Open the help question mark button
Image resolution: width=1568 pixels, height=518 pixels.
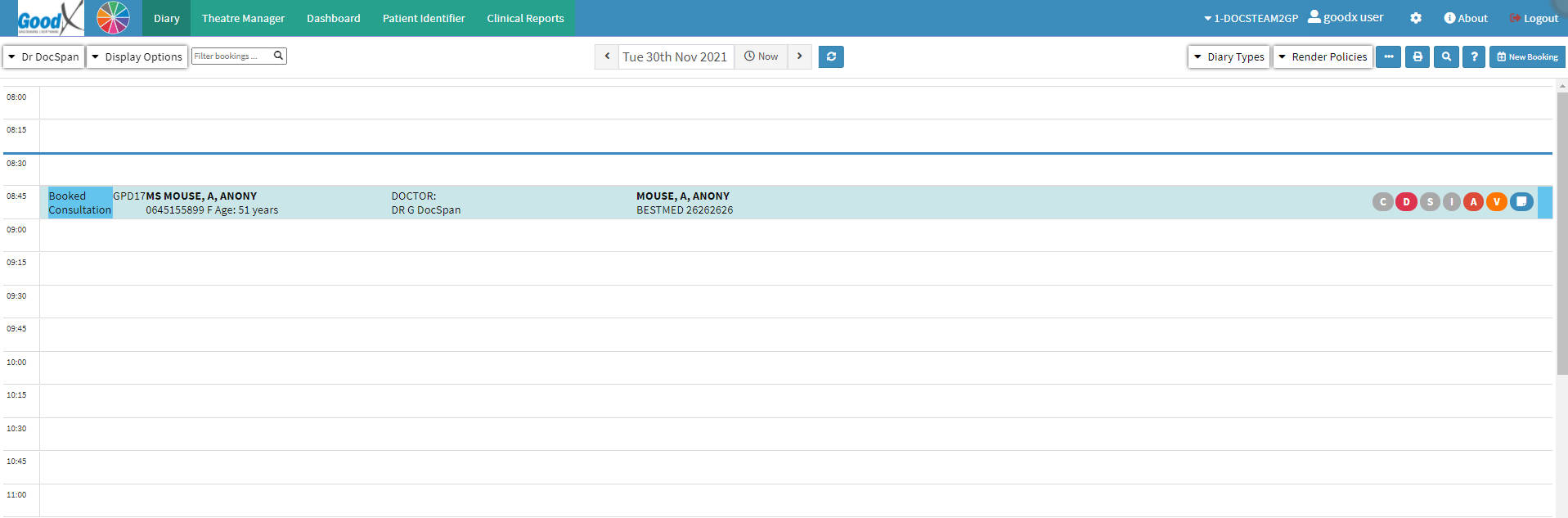pyautogui.click(x=1474, y=56)
